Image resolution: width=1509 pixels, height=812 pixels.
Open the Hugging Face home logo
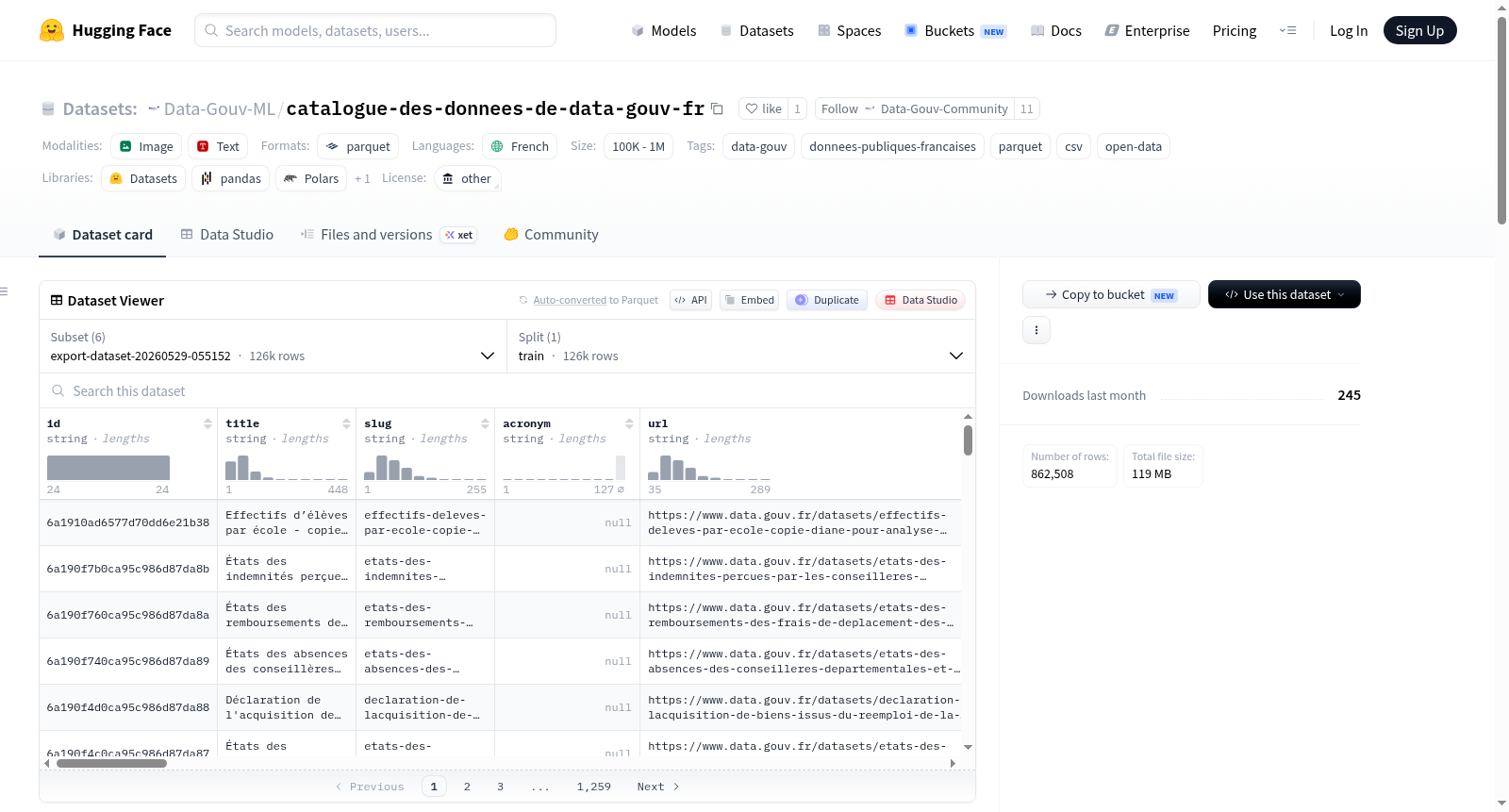point(106,30)
